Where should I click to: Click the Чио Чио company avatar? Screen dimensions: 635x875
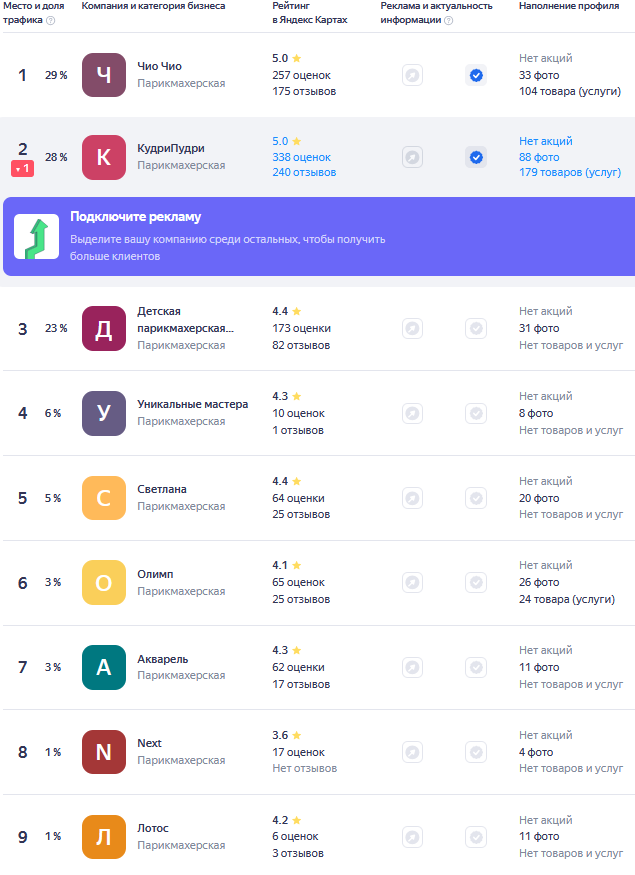point(104,75)
